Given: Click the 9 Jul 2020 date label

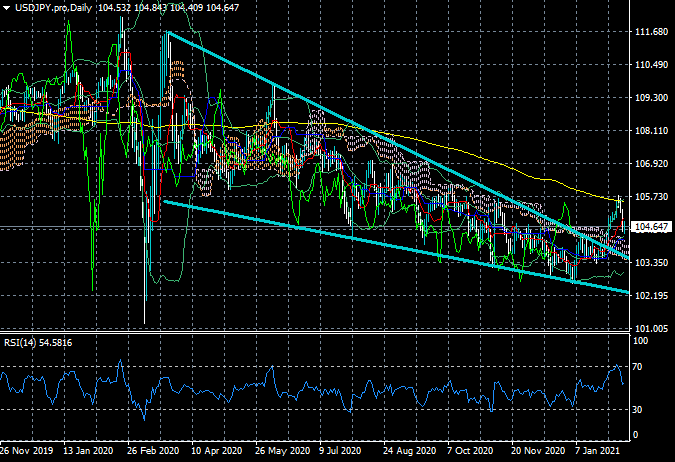Looking at the screenshot, I should click(x=340, y=451).
